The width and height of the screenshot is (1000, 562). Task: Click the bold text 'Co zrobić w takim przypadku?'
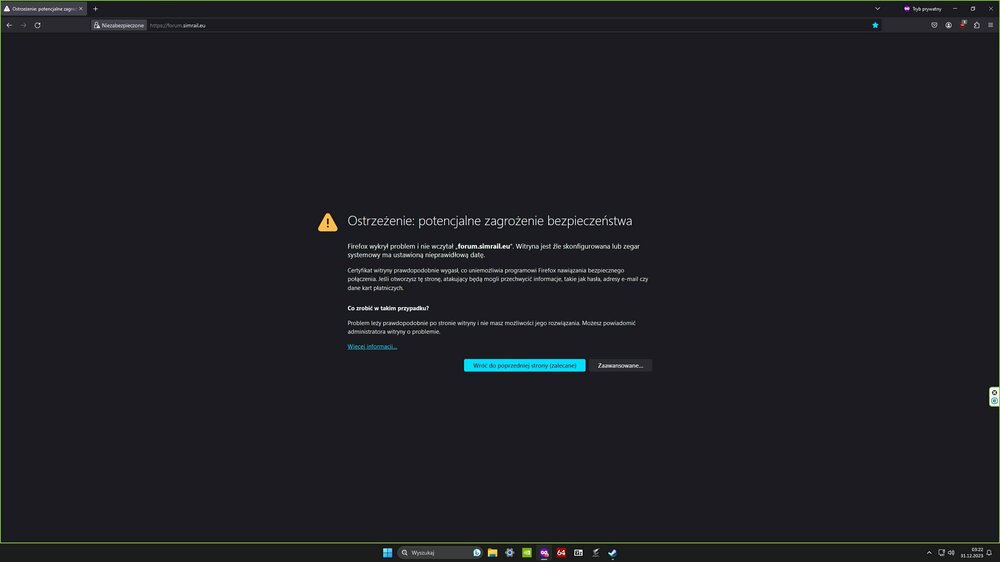(x=388, y=308)
